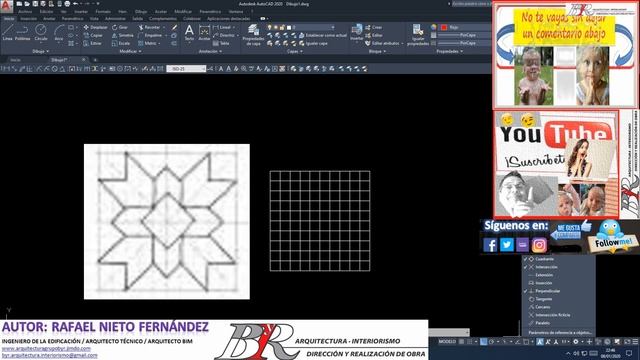Enable the Inserción object snap
The height and width of the screenshot is (360, 640).
558,283
